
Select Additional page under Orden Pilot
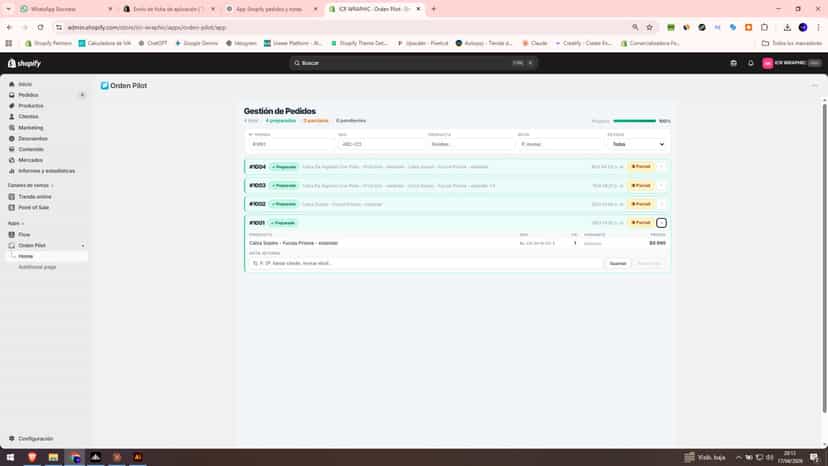(37, 267)
